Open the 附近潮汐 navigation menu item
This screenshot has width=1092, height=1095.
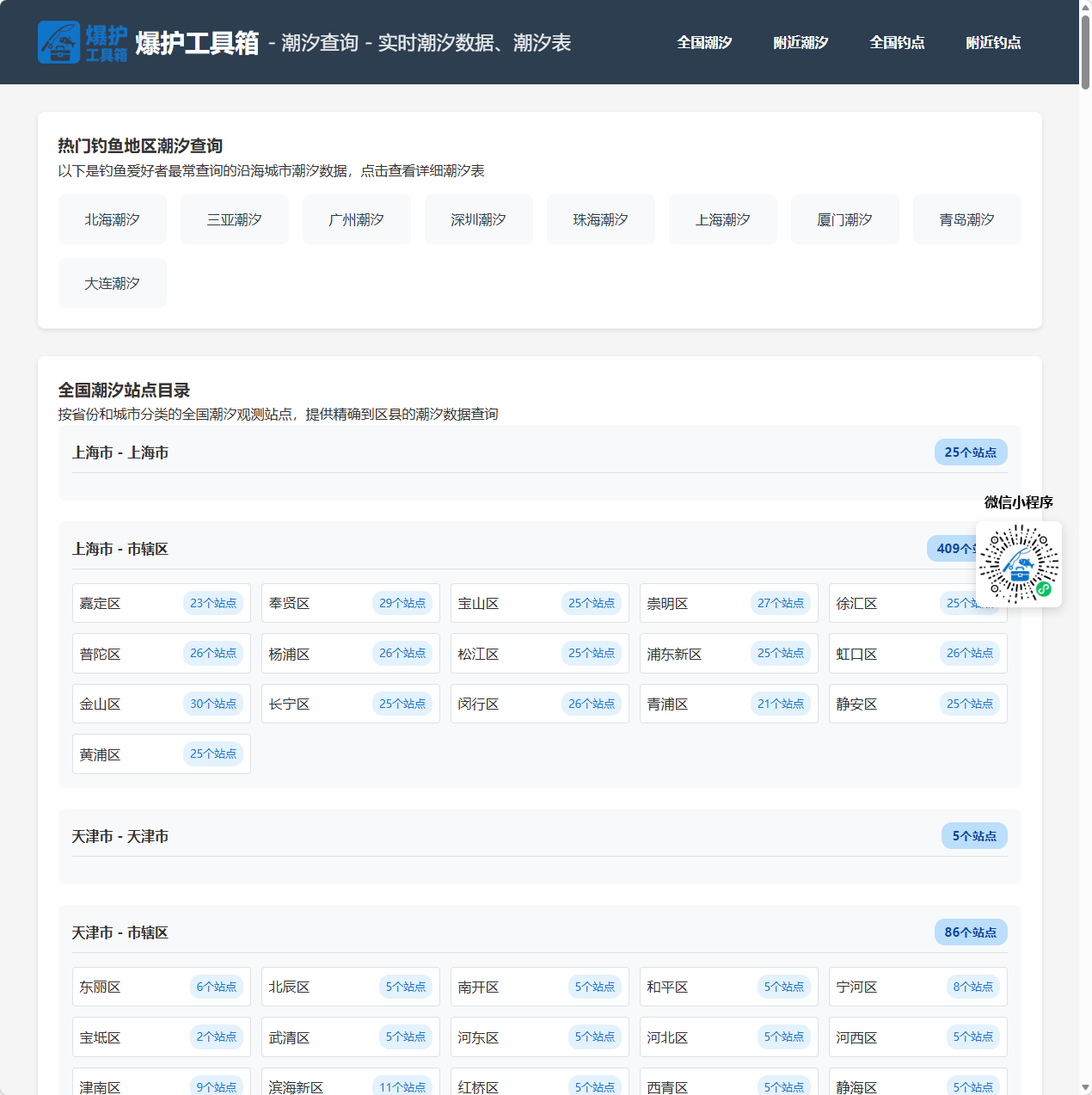coord(800,42)
